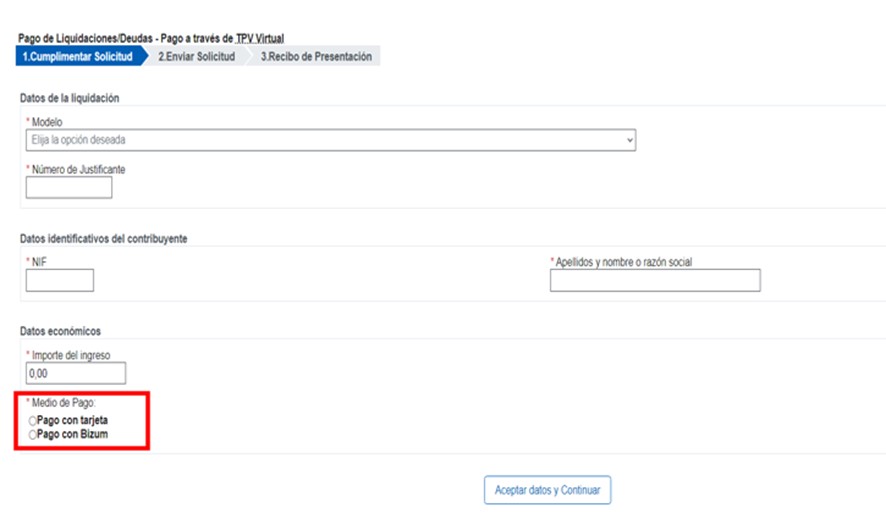The width and height of the screenshot is (886, 524).
Task: Select the Cumplimentar Solicitud step tab
Action: (77, 57)
